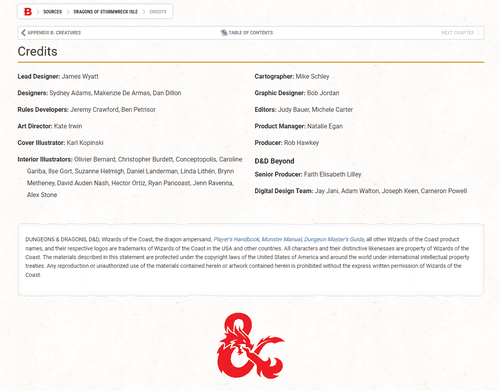This screenshot has height=391, width=500.
Task: Click the name Mike Schley
Action: tap(312, 76)
